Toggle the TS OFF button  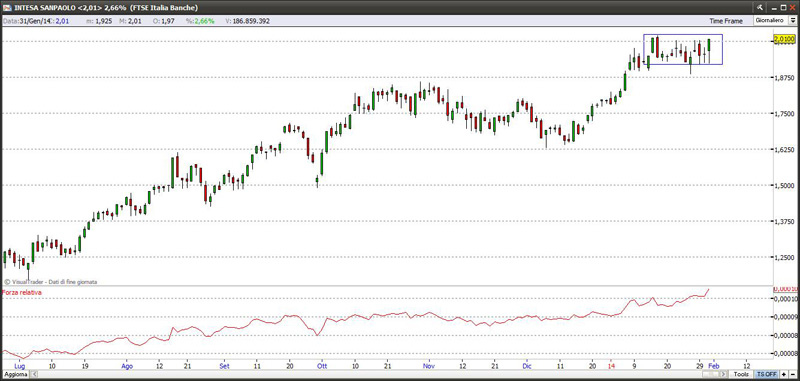[x=766, y=374]
